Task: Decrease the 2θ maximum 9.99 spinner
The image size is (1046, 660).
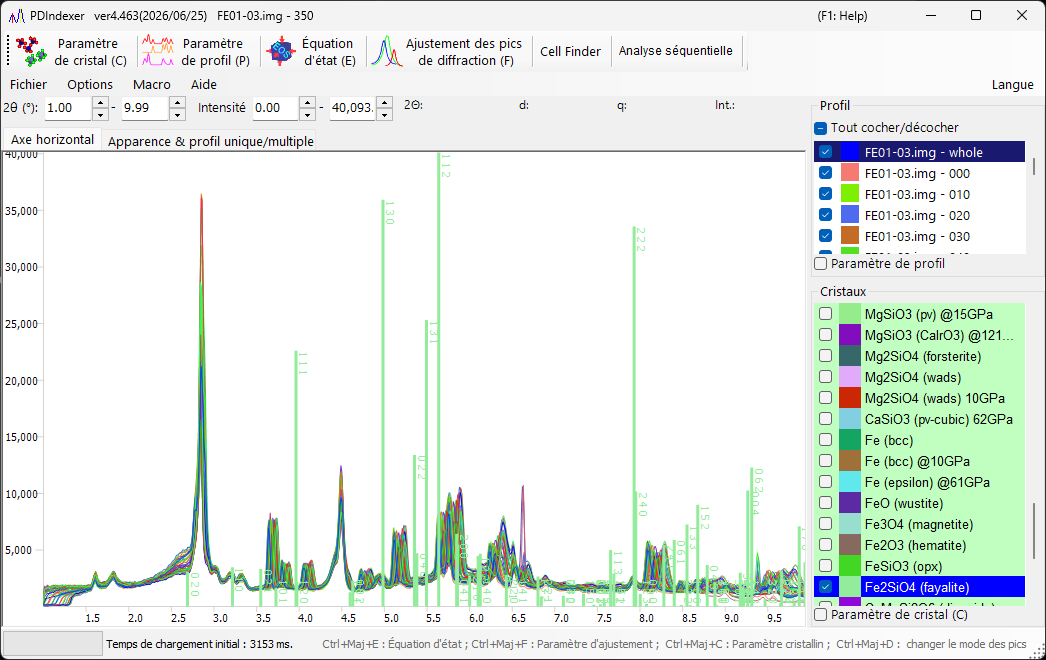Action: click(x=177, y=114)
